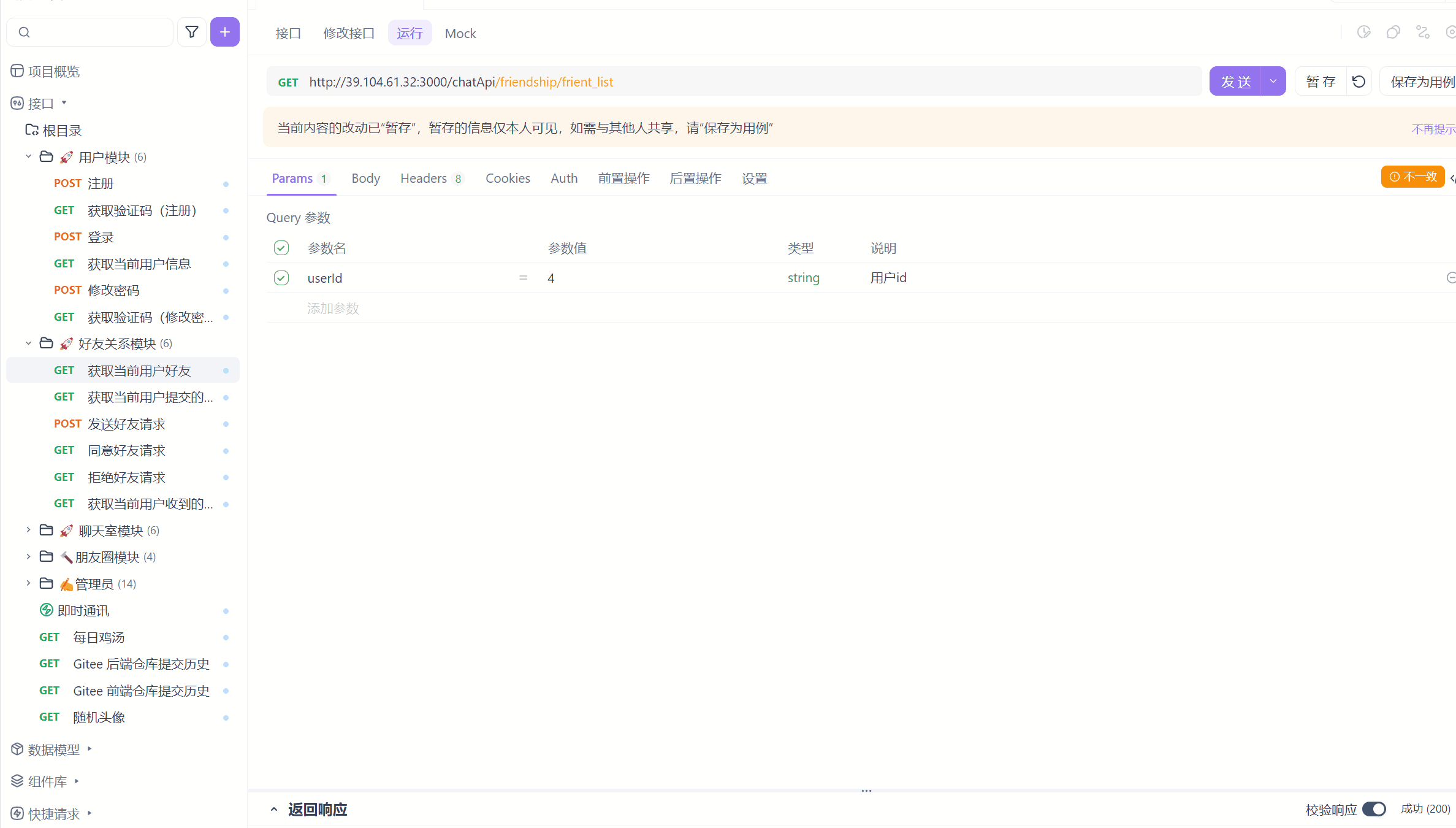1456x828 pixels.
Task: Open the Auth tab
Action: tap(564, 178)
